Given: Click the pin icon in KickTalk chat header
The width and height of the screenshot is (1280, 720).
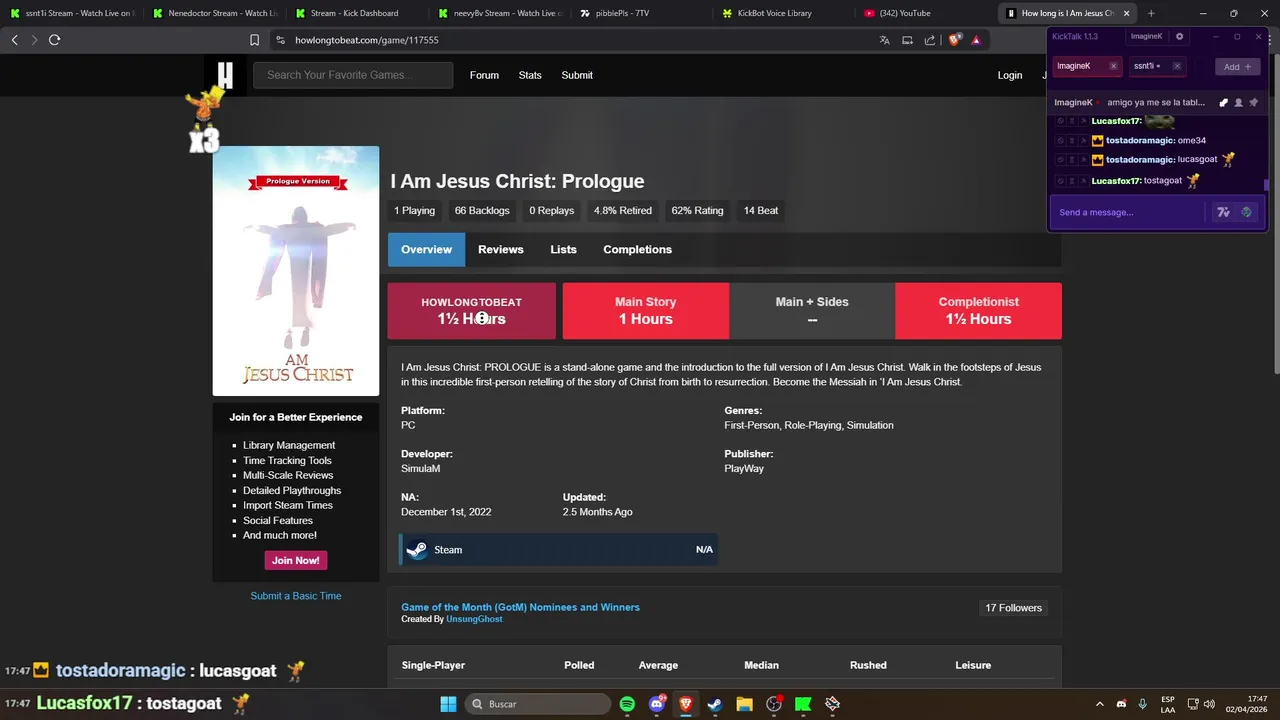Looking at the screenshot, I should pyautogui.click(x=1253, y=102).
